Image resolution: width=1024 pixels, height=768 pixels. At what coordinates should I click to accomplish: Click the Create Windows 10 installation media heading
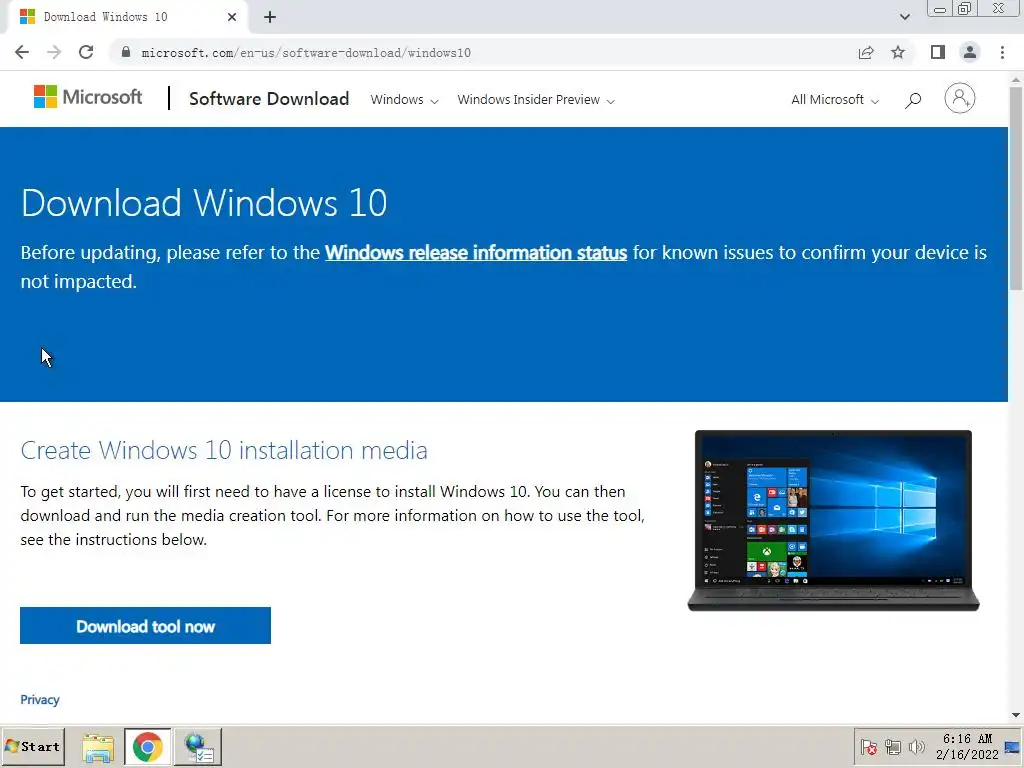(x=224, y=450)
